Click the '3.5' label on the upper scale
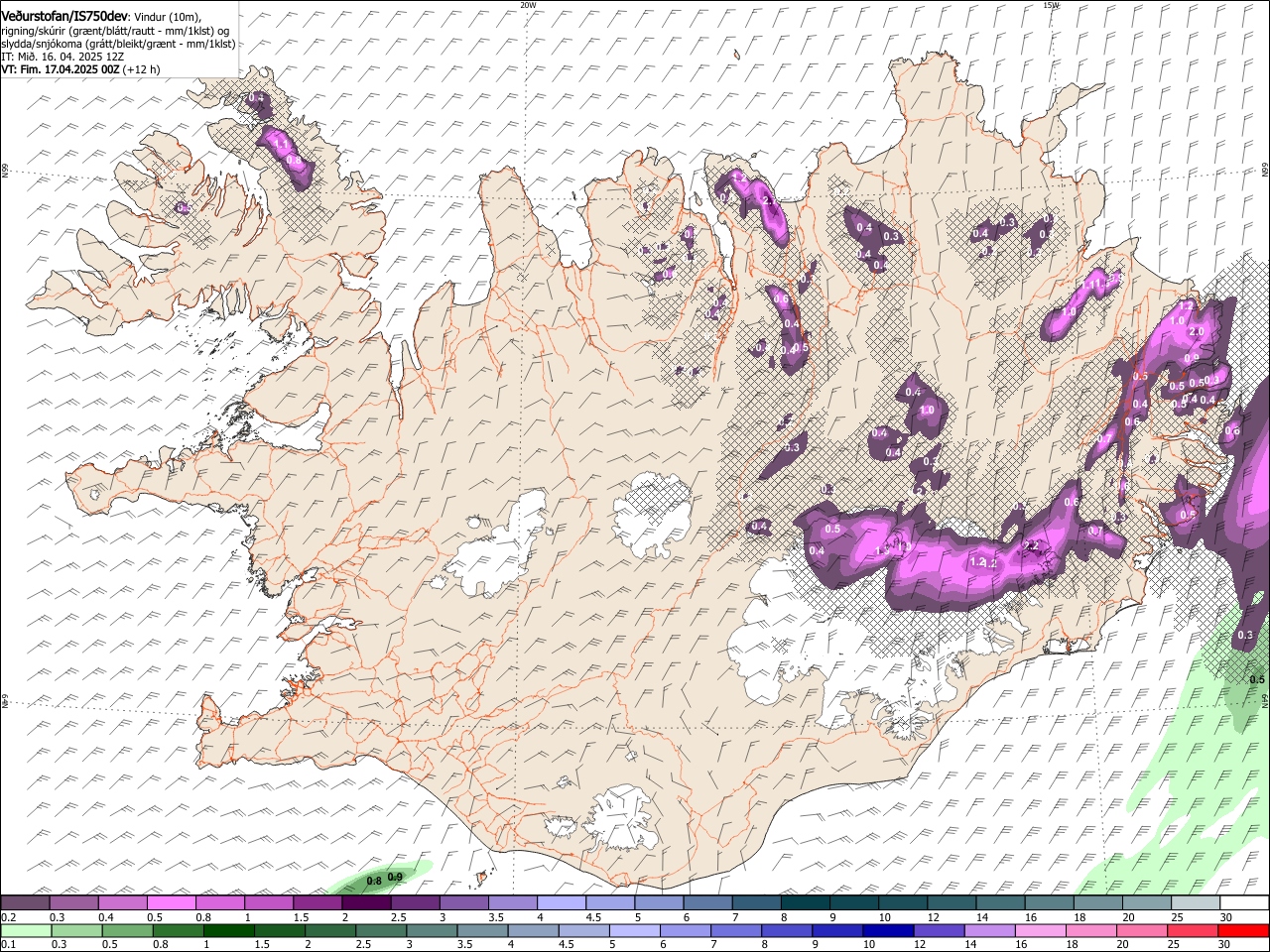 point(496,917)
